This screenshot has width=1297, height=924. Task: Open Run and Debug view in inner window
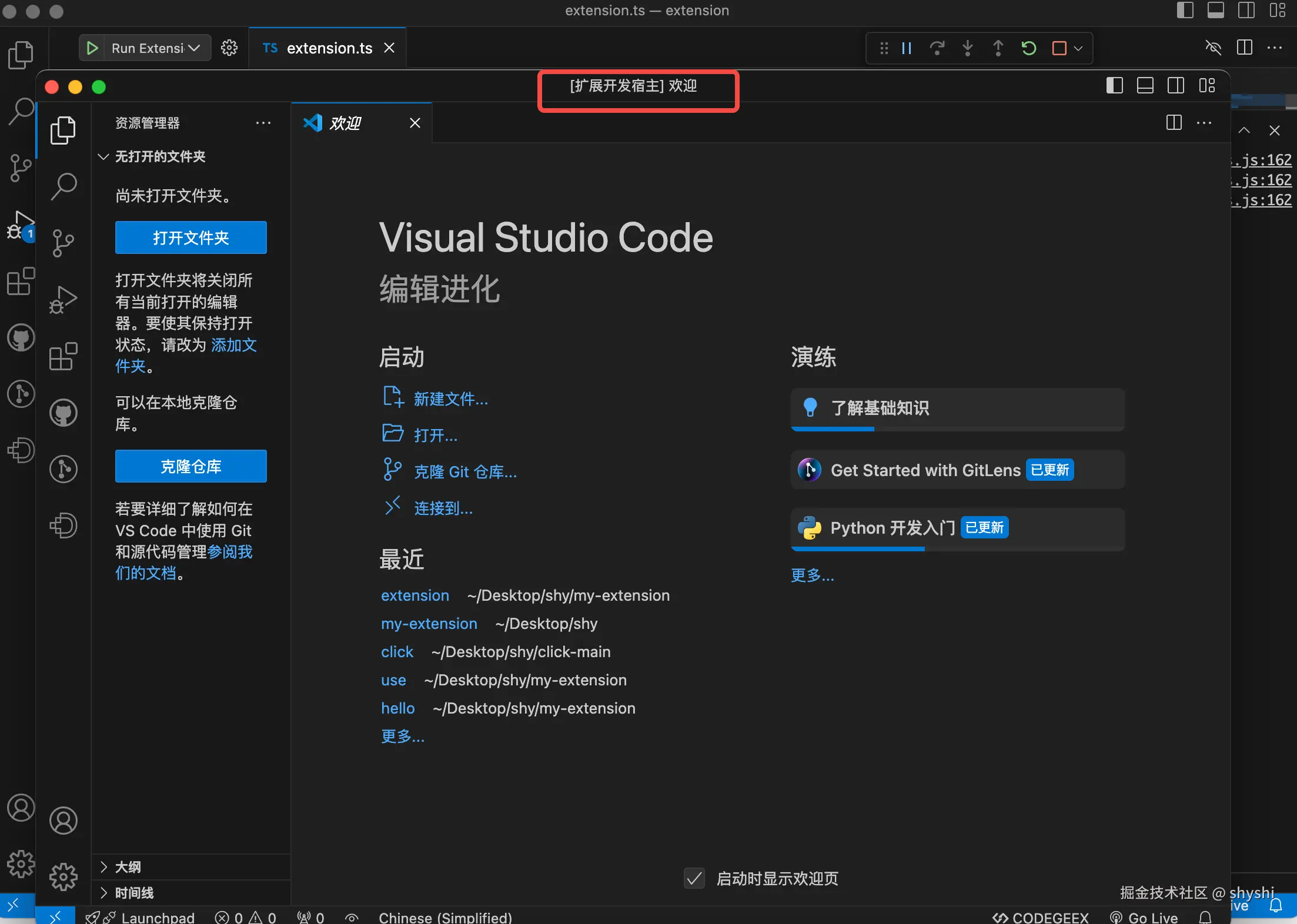point(63,300)
